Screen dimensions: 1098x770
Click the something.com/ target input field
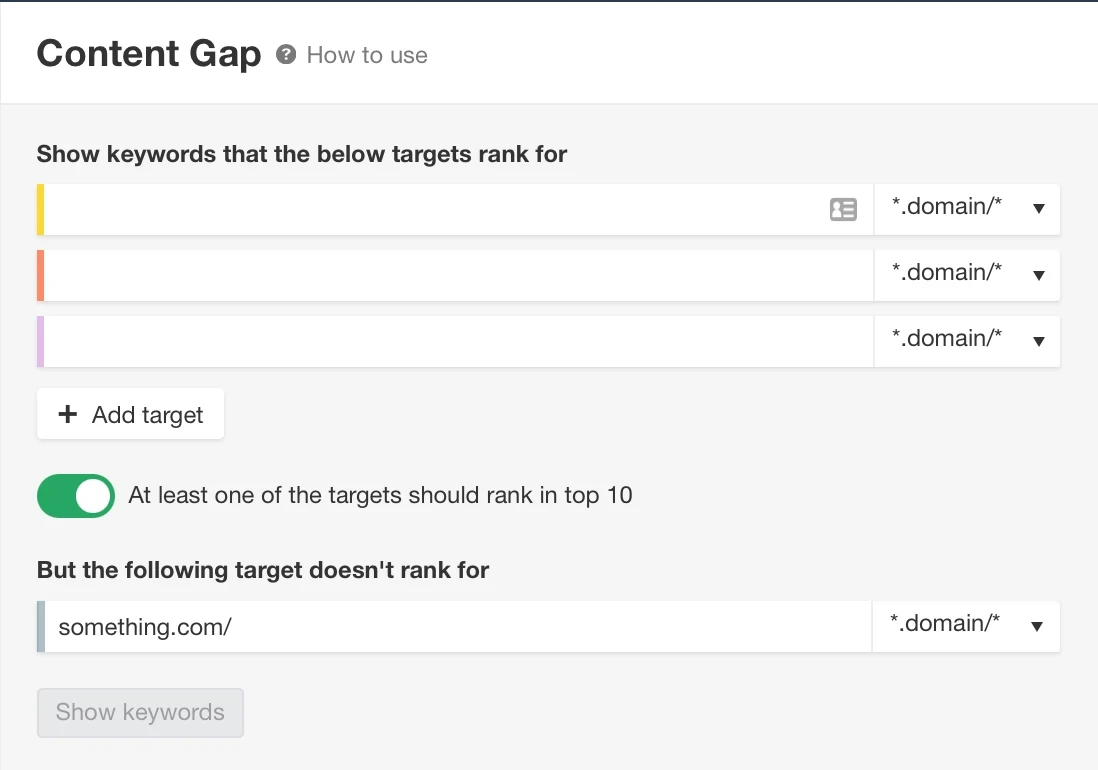[455, 626]
